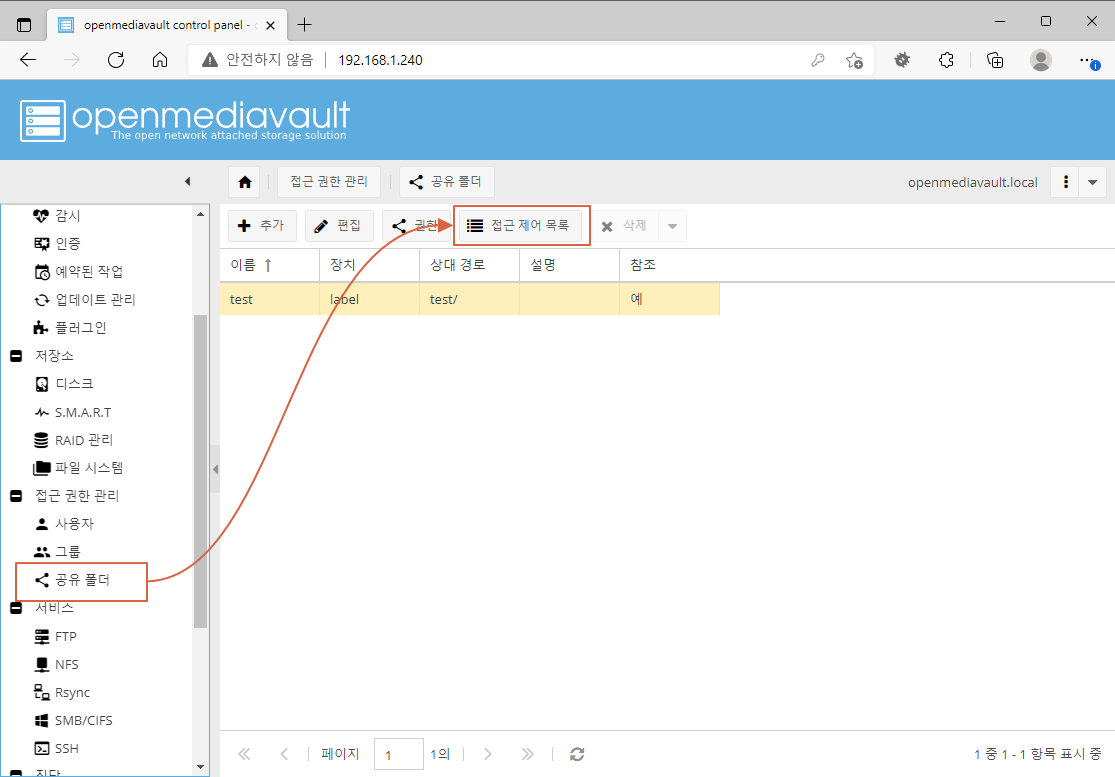
Task: Click the 참조 column header
Action: coord(669,265)
